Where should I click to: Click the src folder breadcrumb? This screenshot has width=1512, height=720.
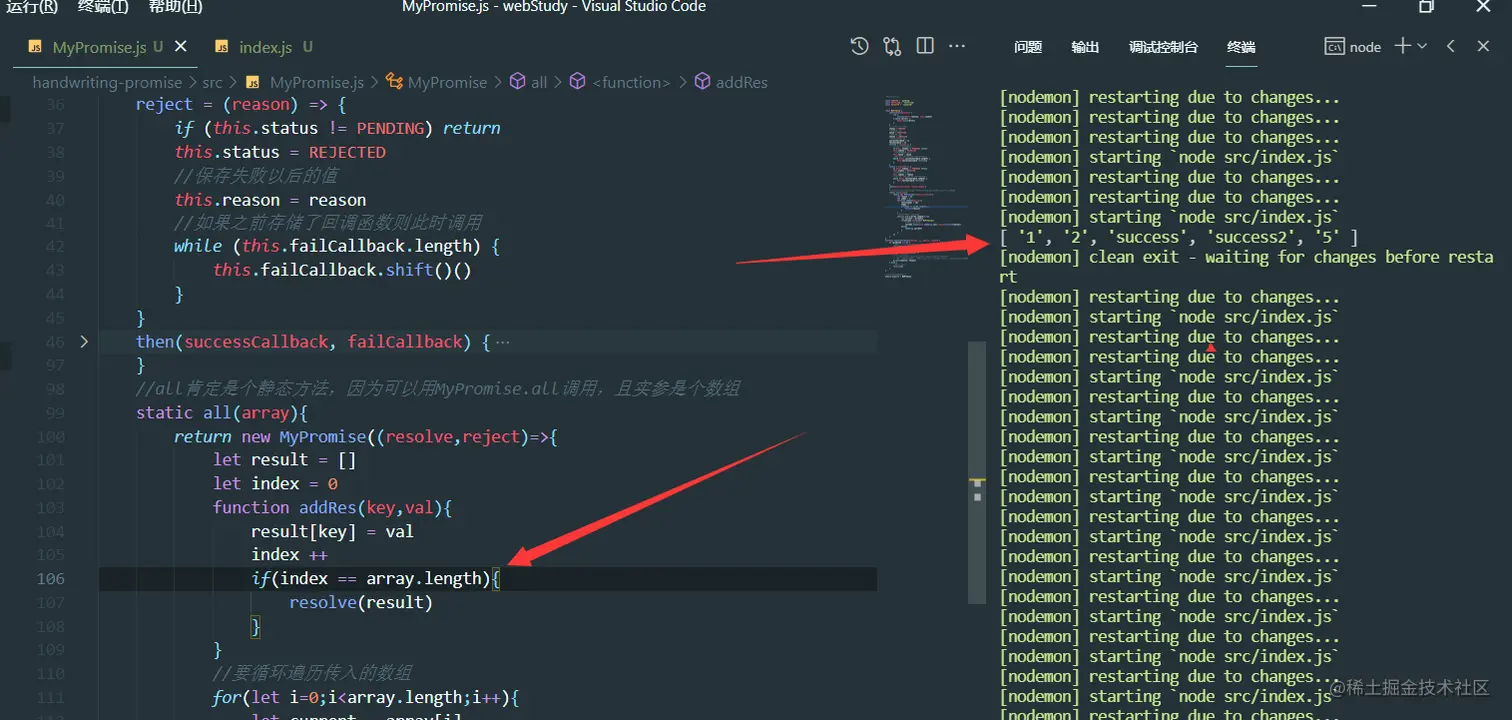click(212, 82)
